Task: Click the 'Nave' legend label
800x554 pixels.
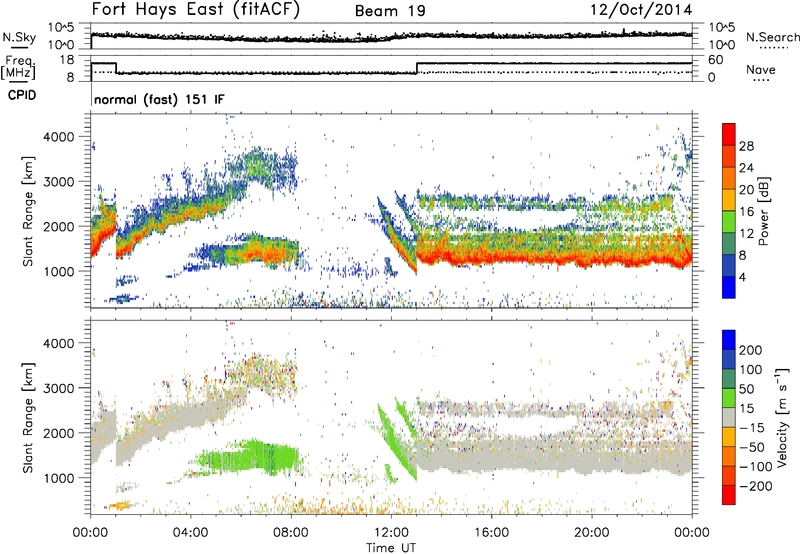Action: click(x=761, y=69)
